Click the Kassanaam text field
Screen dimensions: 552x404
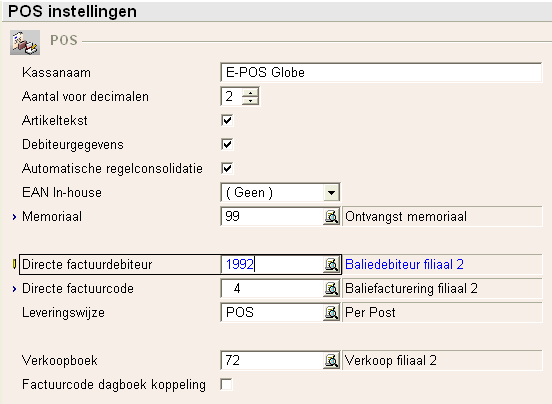click(381, 72)
